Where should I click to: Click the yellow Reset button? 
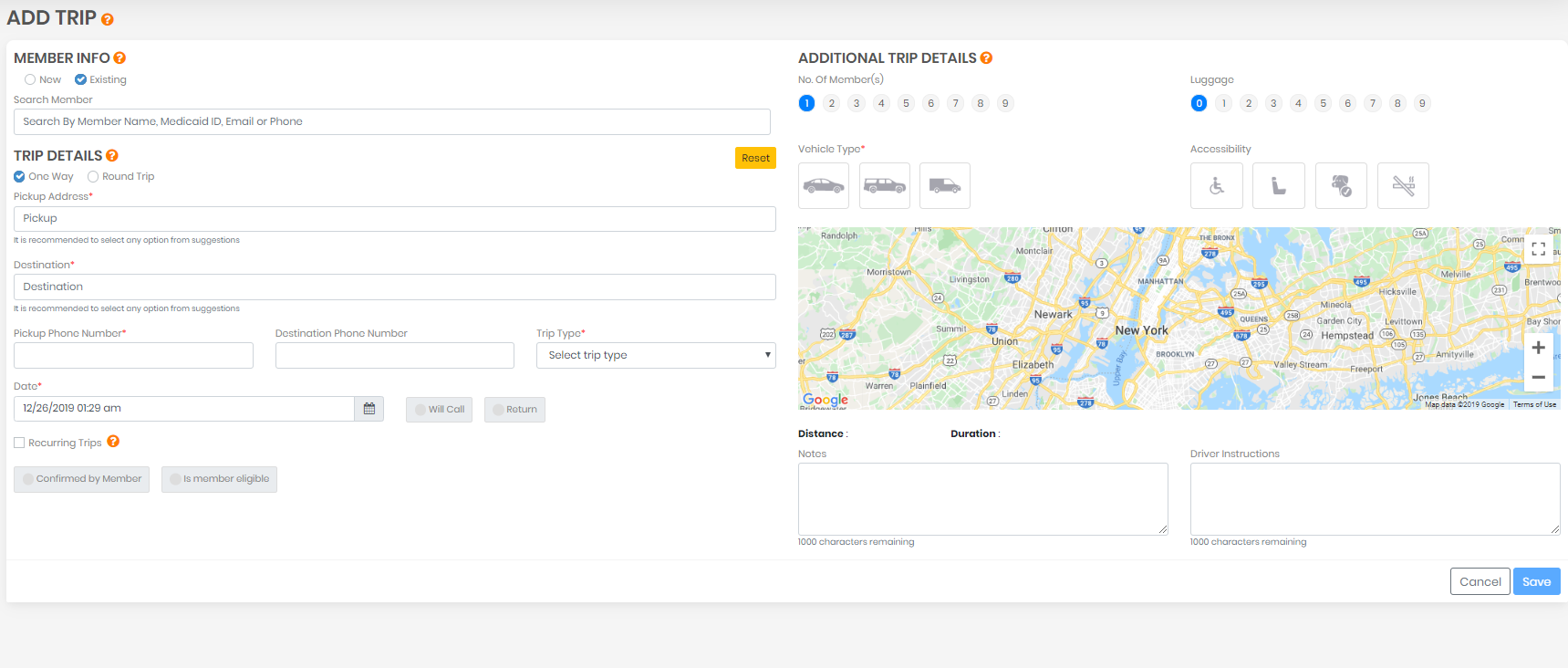755,158
